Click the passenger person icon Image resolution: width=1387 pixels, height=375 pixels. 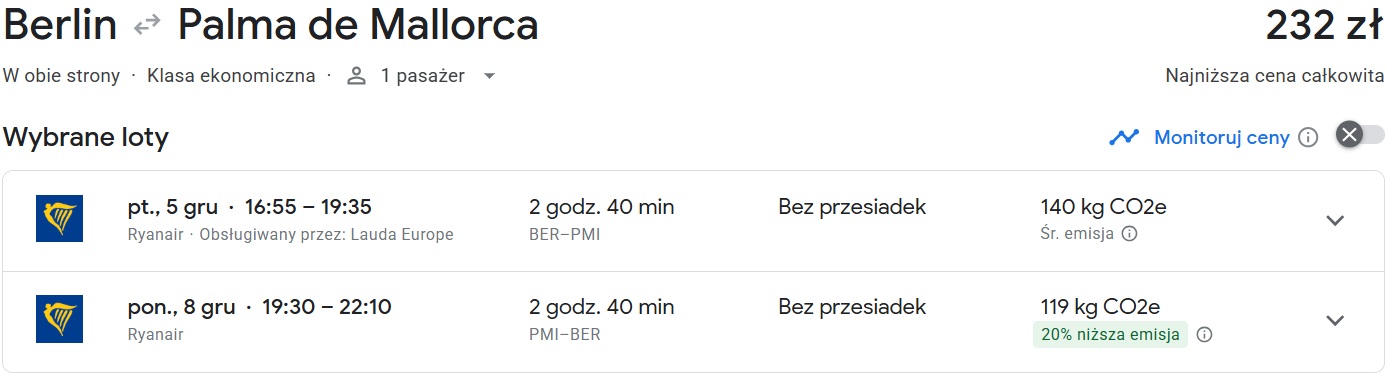pyautogui.click(x=357, y=76)
